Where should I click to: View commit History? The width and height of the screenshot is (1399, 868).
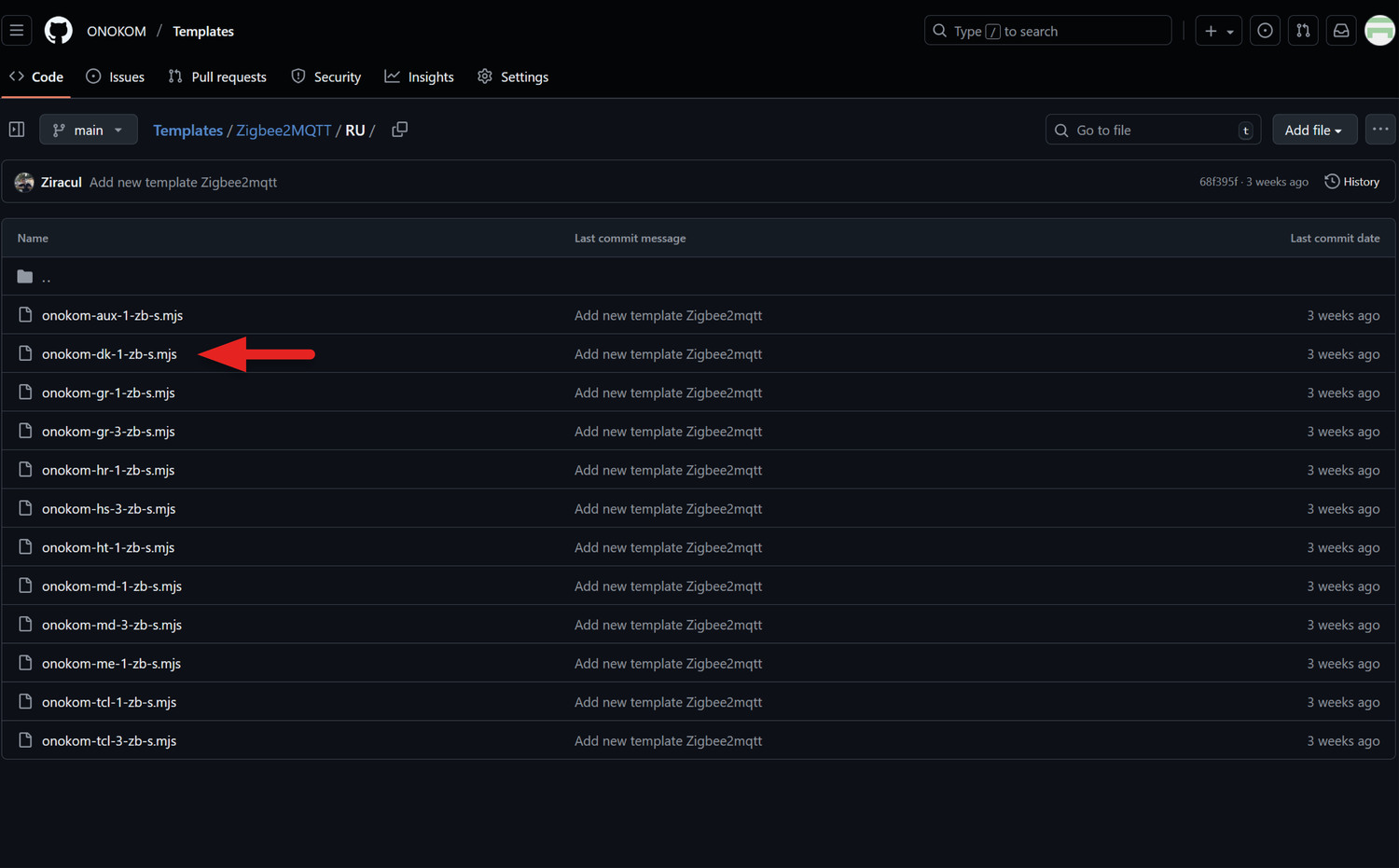click(x=1352, y=182)
